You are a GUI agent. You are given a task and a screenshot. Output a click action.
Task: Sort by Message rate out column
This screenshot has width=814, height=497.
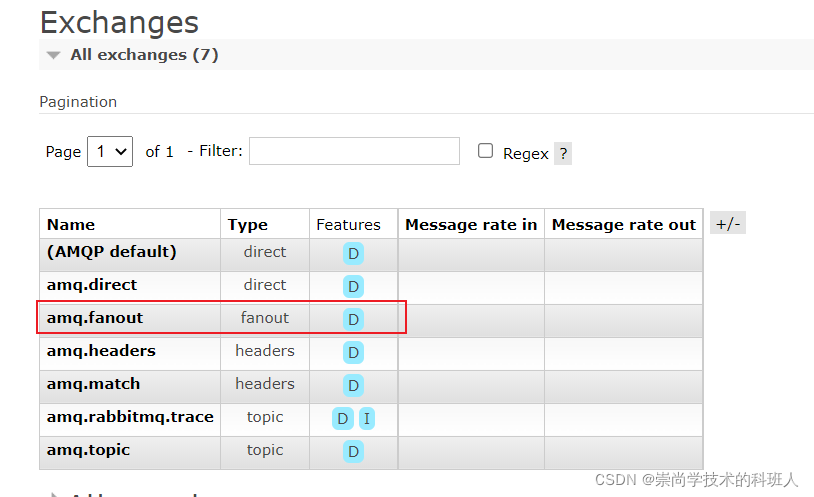[623, 225]
